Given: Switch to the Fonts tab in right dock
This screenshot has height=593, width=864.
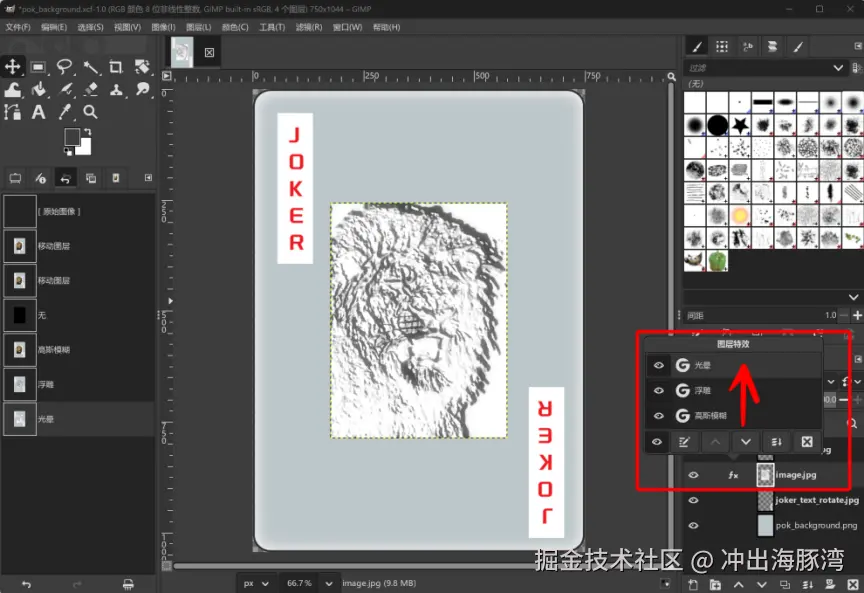Looking at the screenshot, I should tap(748, 47).
